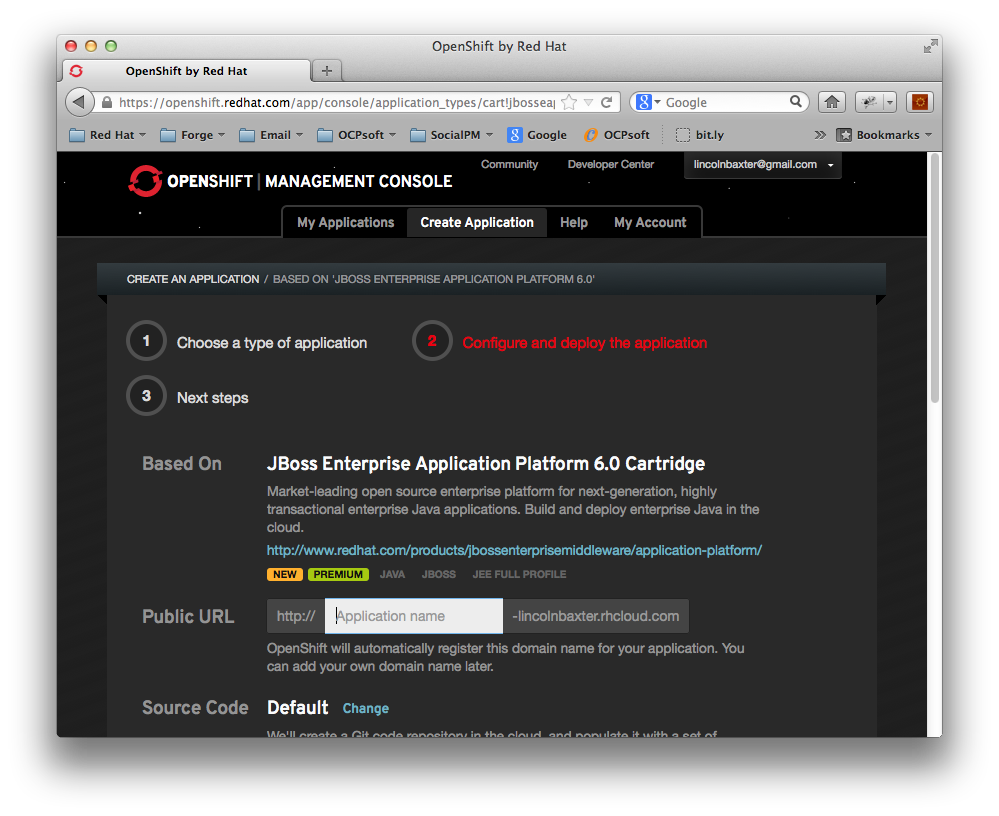Open the Forge bookmarks folder

192,135
